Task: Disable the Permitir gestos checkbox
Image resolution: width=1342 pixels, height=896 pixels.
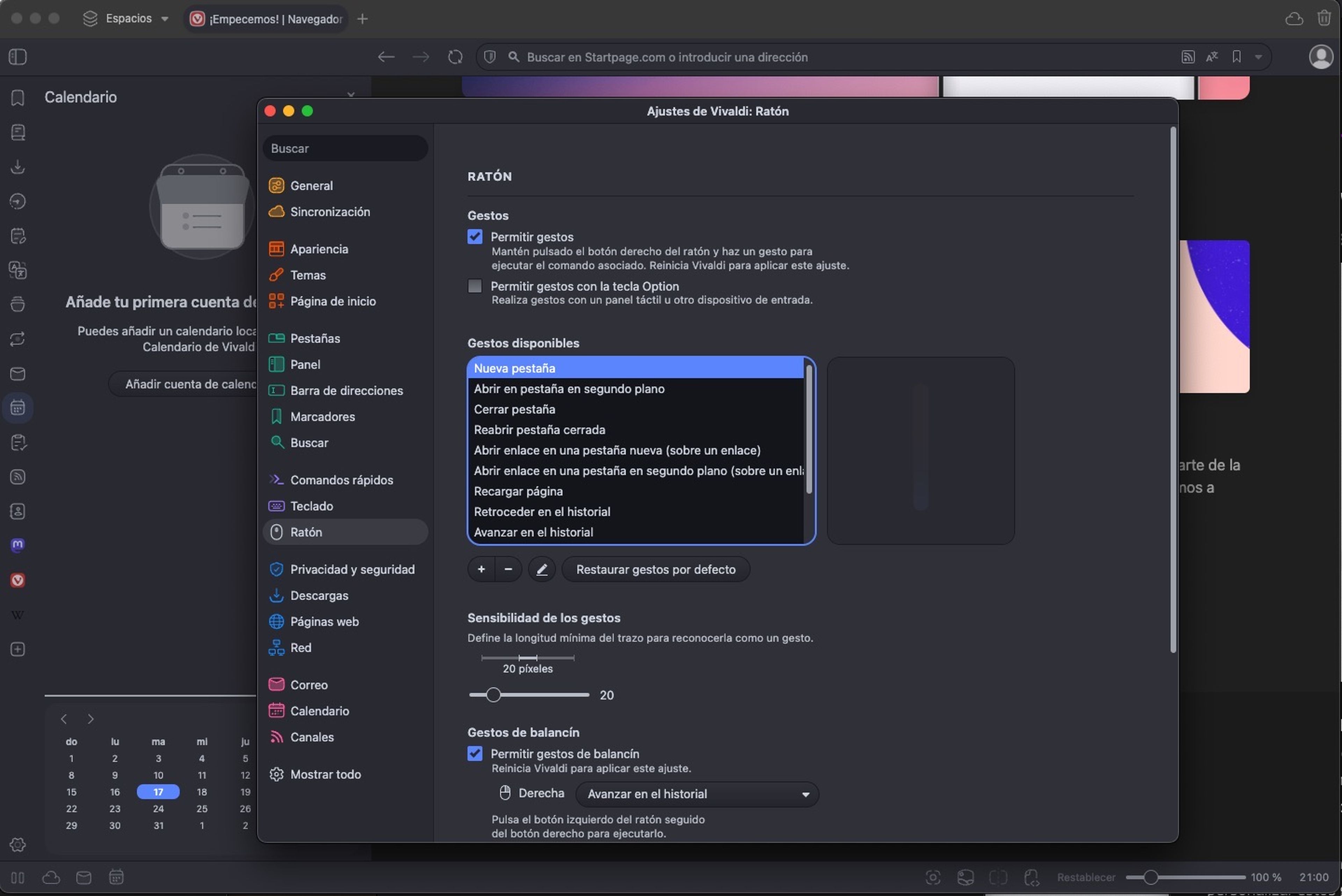Action: [475, 237]
